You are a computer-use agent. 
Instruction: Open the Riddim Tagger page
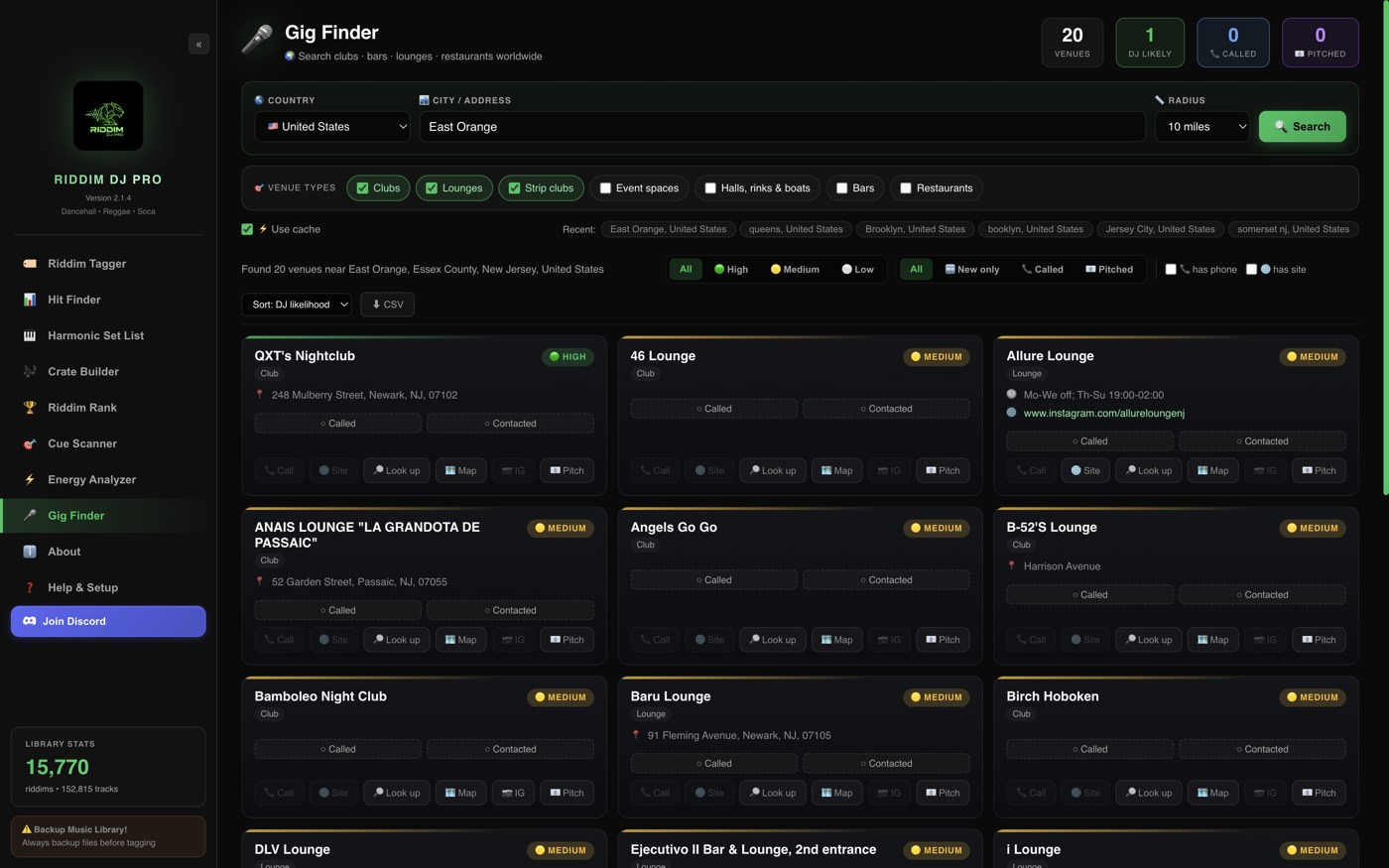[x=108, y=264]
